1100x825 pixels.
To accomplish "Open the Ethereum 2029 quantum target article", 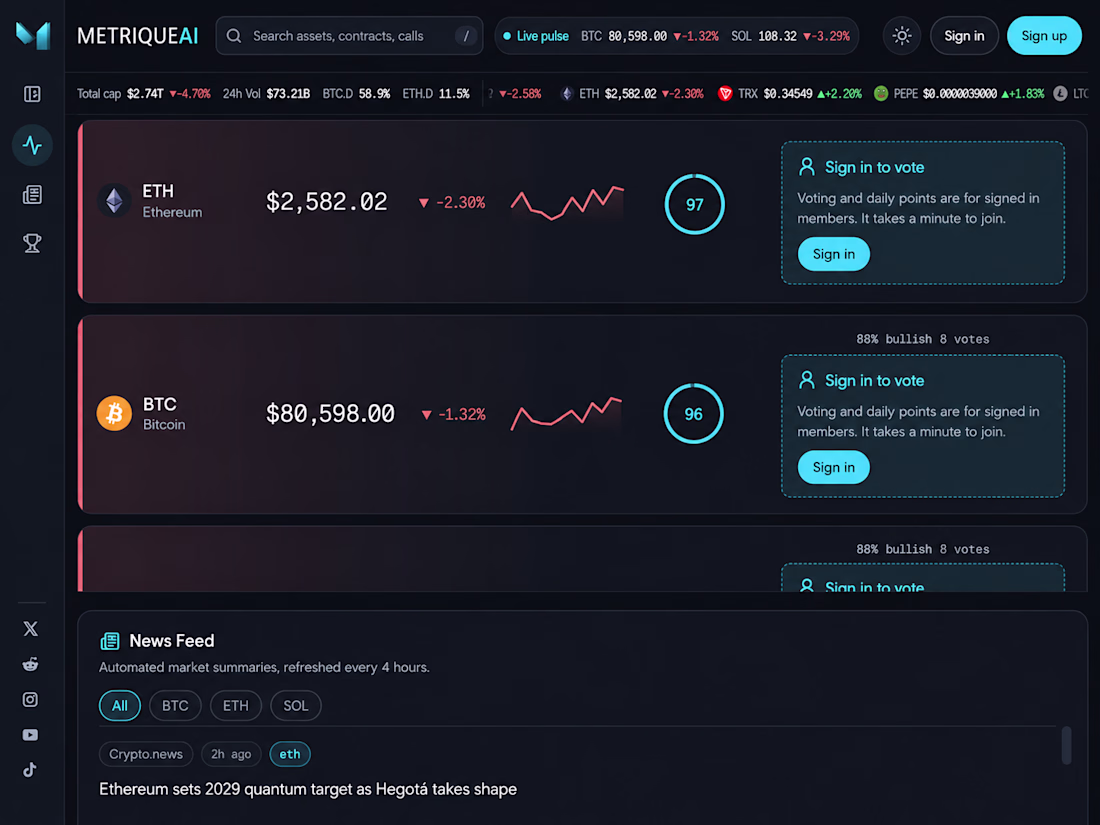I will pyautogui.click(x=308, y=789).
